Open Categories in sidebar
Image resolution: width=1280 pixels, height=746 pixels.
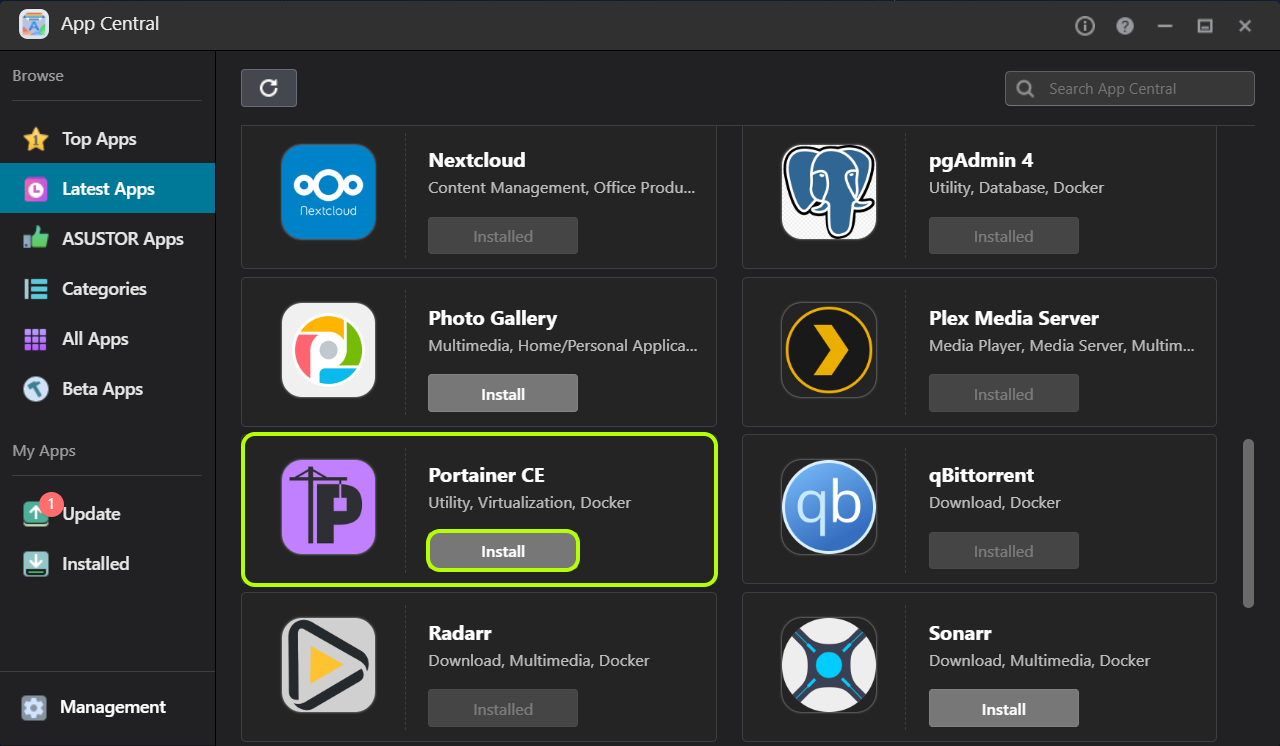(x=107, y=289)
